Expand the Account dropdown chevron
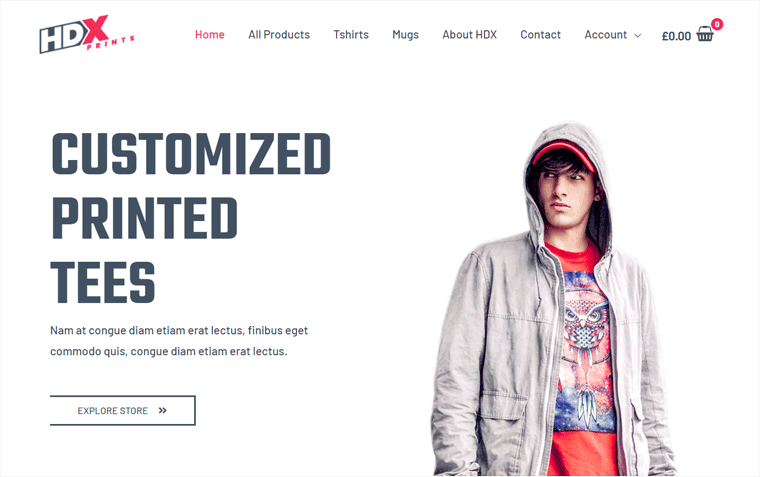 [638, 35]
